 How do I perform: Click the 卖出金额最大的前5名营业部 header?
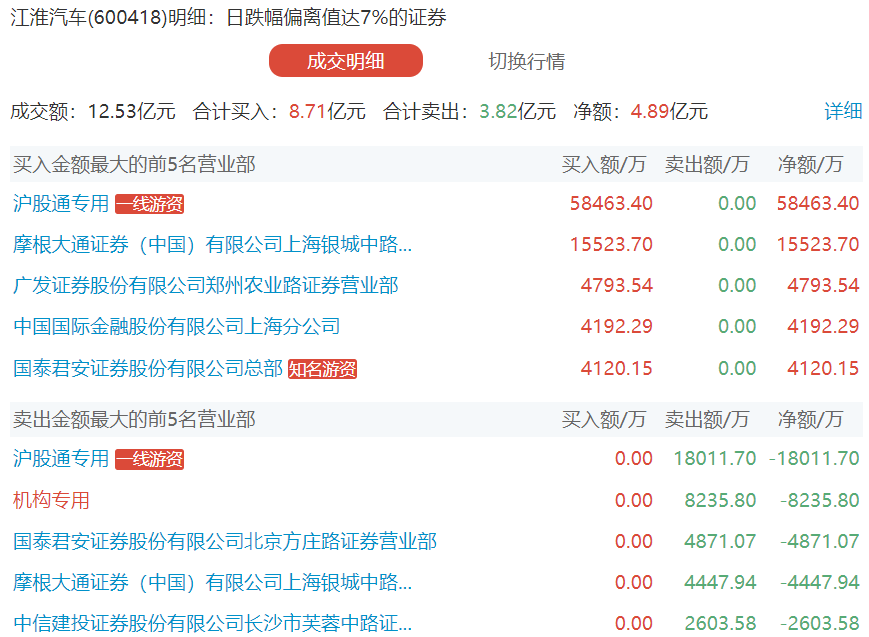click(x=134, y=420)
